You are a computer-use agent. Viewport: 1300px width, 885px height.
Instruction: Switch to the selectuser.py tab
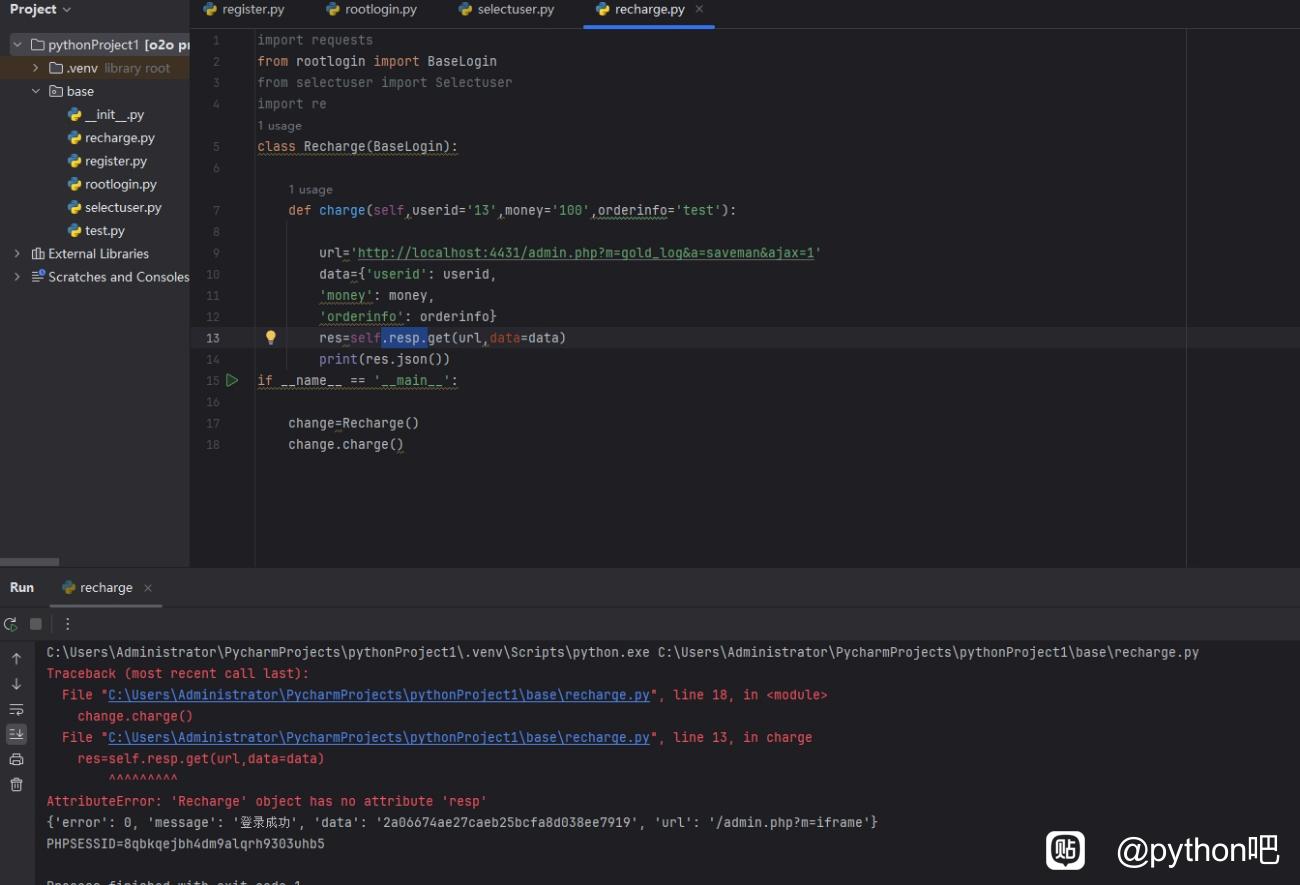click(x=506, y=9)
